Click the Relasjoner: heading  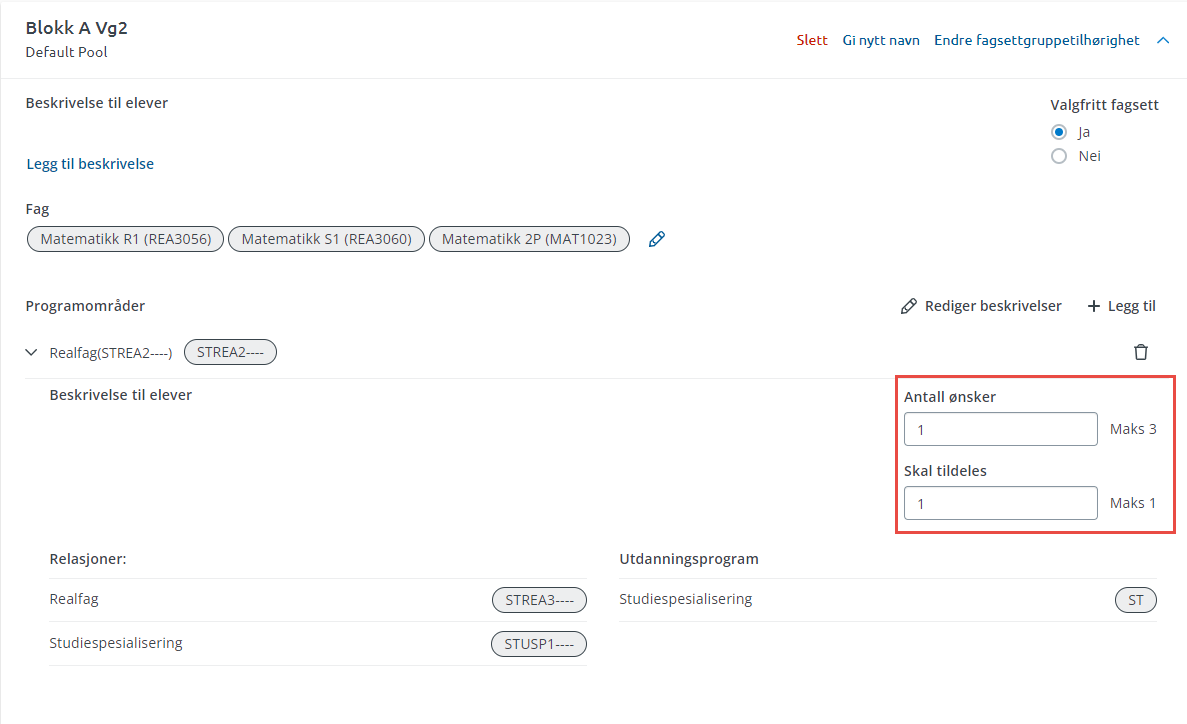point(88,559)
